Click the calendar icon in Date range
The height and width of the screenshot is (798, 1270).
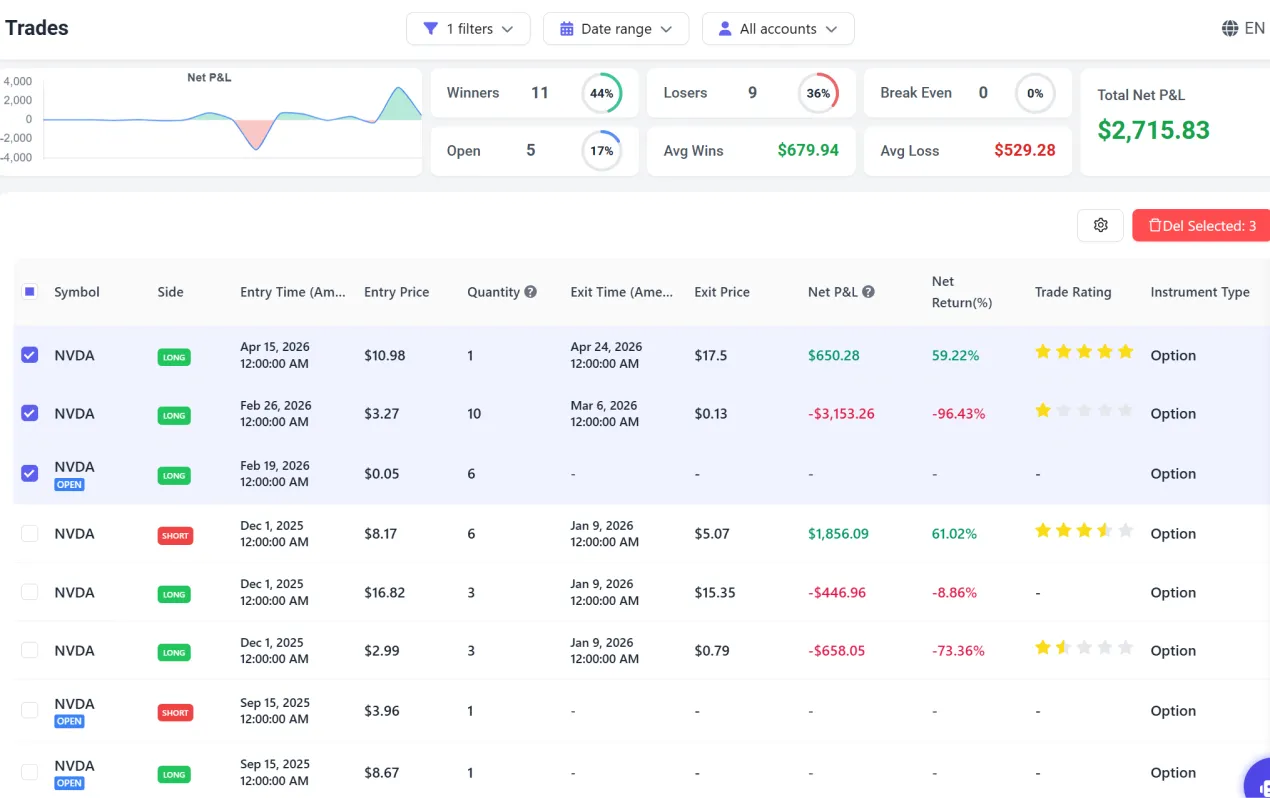coord(567,29)
